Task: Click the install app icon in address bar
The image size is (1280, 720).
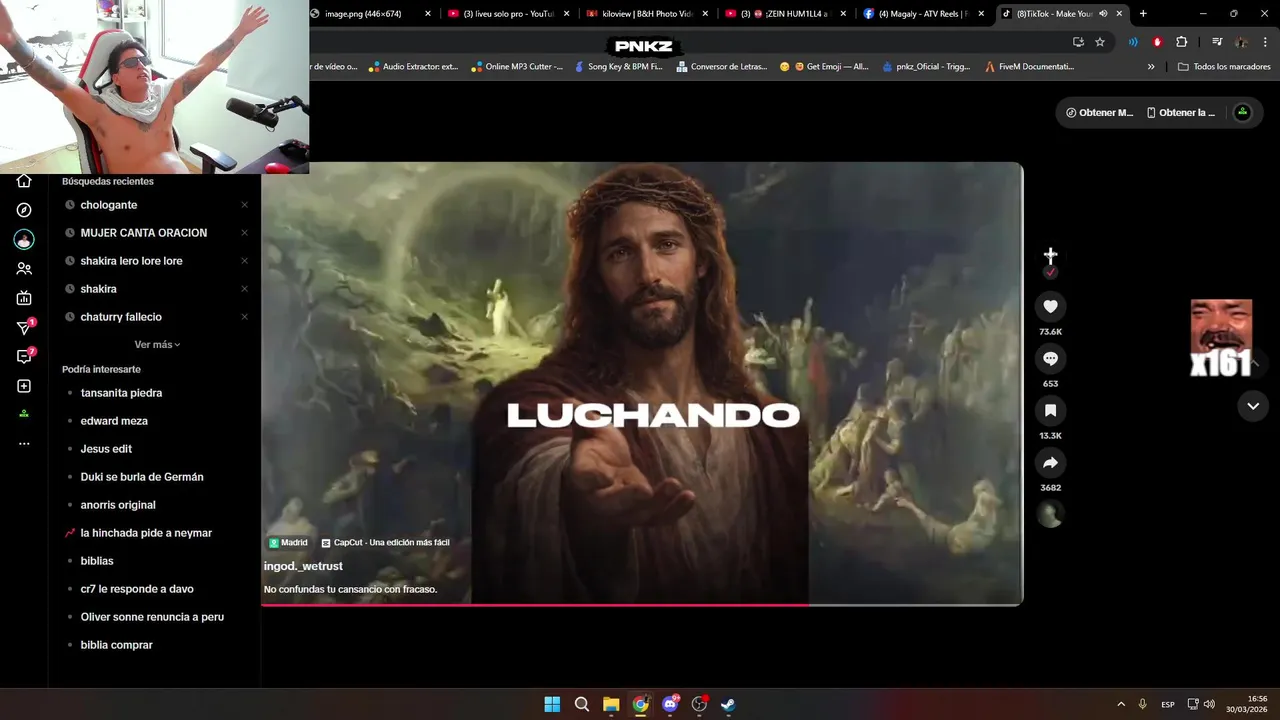Action: point(1078,42)
